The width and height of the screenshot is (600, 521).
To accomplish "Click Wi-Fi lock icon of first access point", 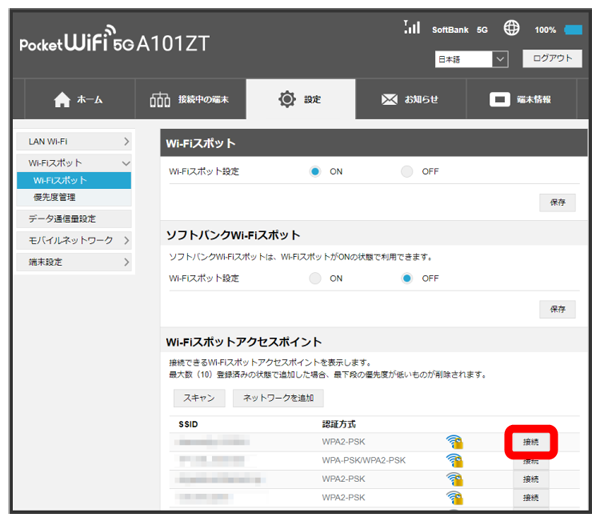I will tap(454, 441).
